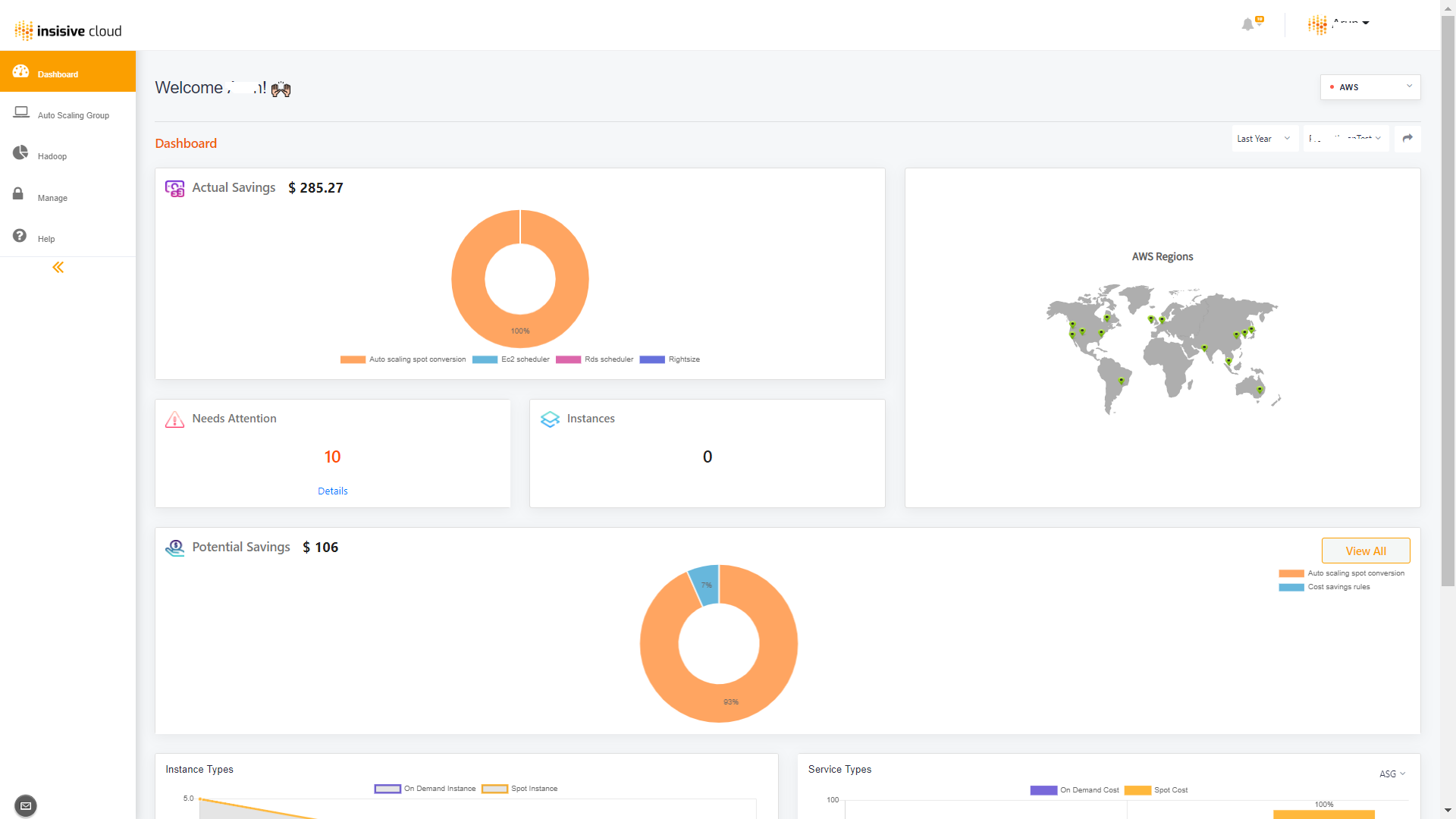Screen dimensions: 1456x819
Task: Select Dashboard in the sidebar
Action: [x=58, y=74]
